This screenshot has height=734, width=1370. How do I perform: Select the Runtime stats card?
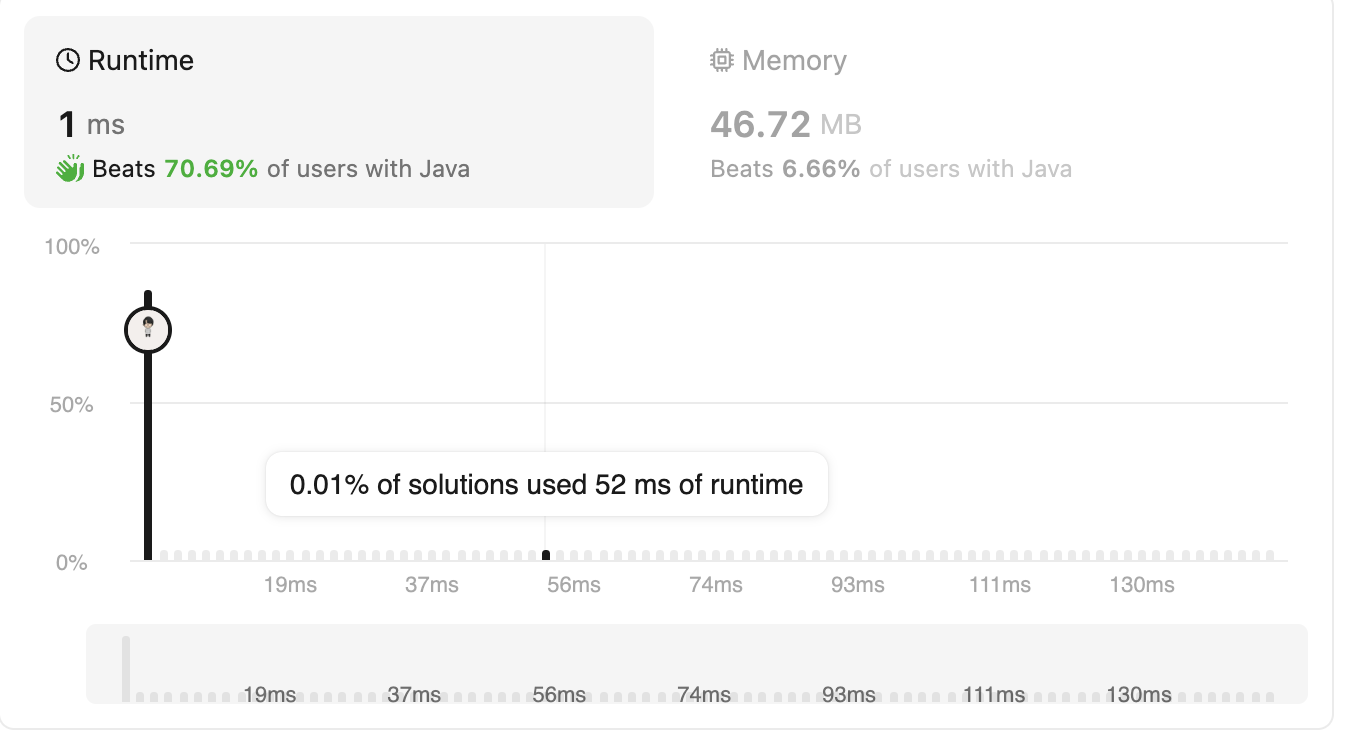click(338, 112)
